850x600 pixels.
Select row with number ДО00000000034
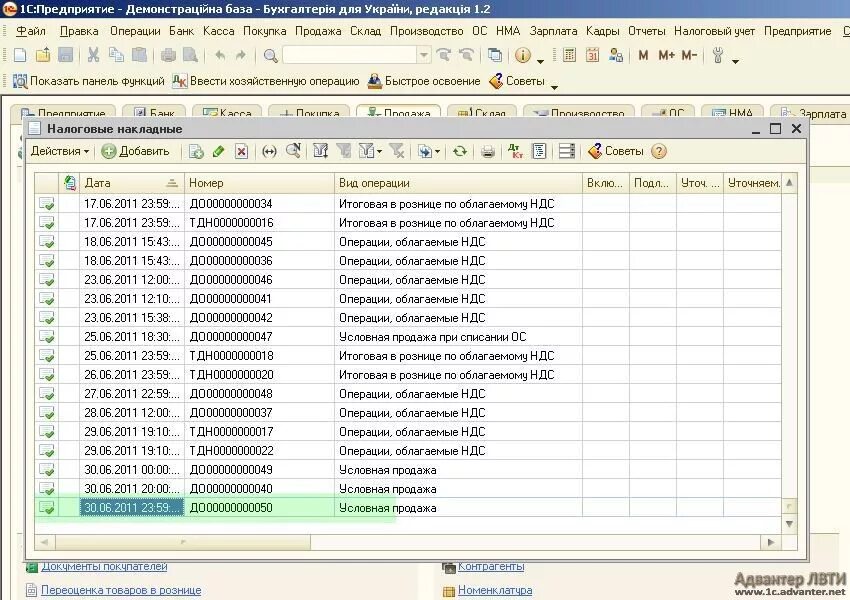pyautogui.click(x=408, y=204)
